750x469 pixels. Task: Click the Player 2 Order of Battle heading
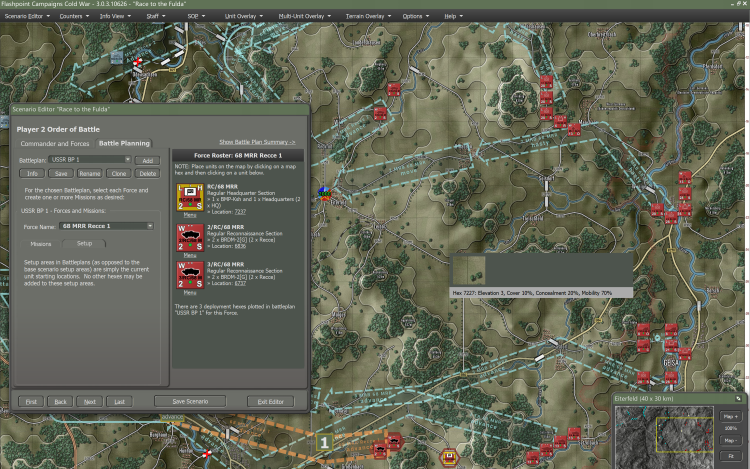(58, 129)
